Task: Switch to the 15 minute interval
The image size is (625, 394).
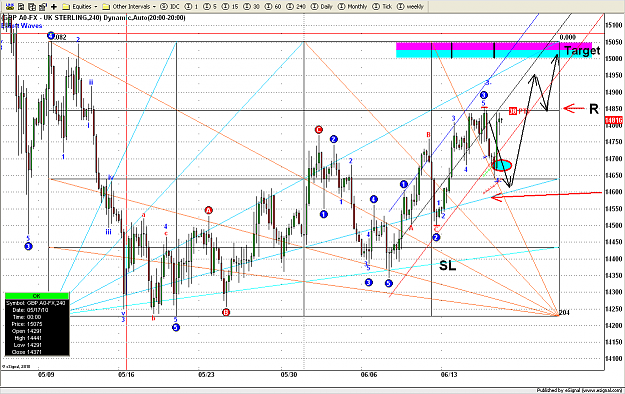Action: pyautogui.click(x=230, y=6)
